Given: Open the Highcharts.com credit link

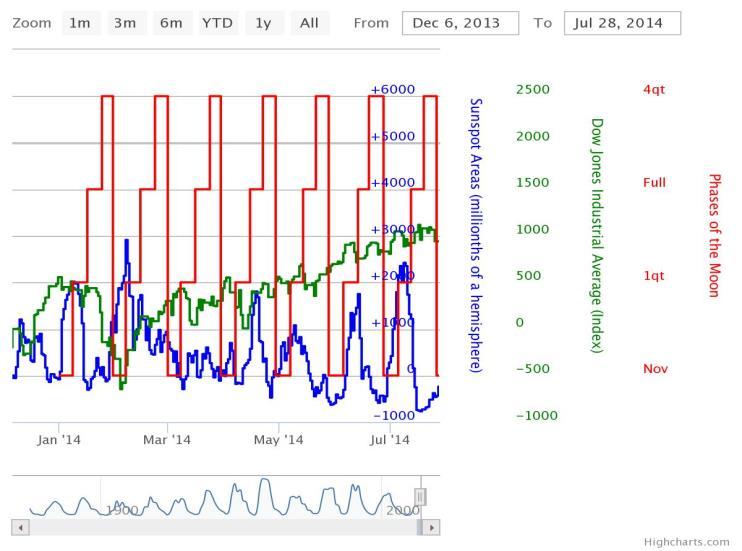Looking at the screenshot, I should click(x=687, y=542).
